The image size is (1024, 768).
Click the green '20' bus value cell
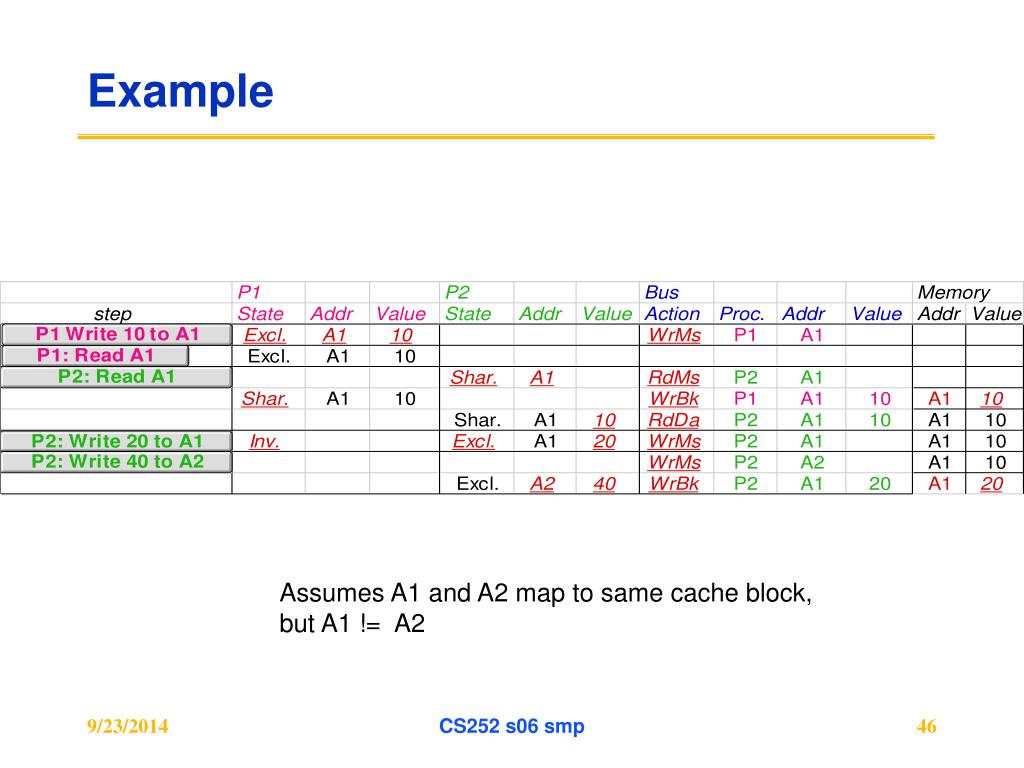click(x=880, y=484)
